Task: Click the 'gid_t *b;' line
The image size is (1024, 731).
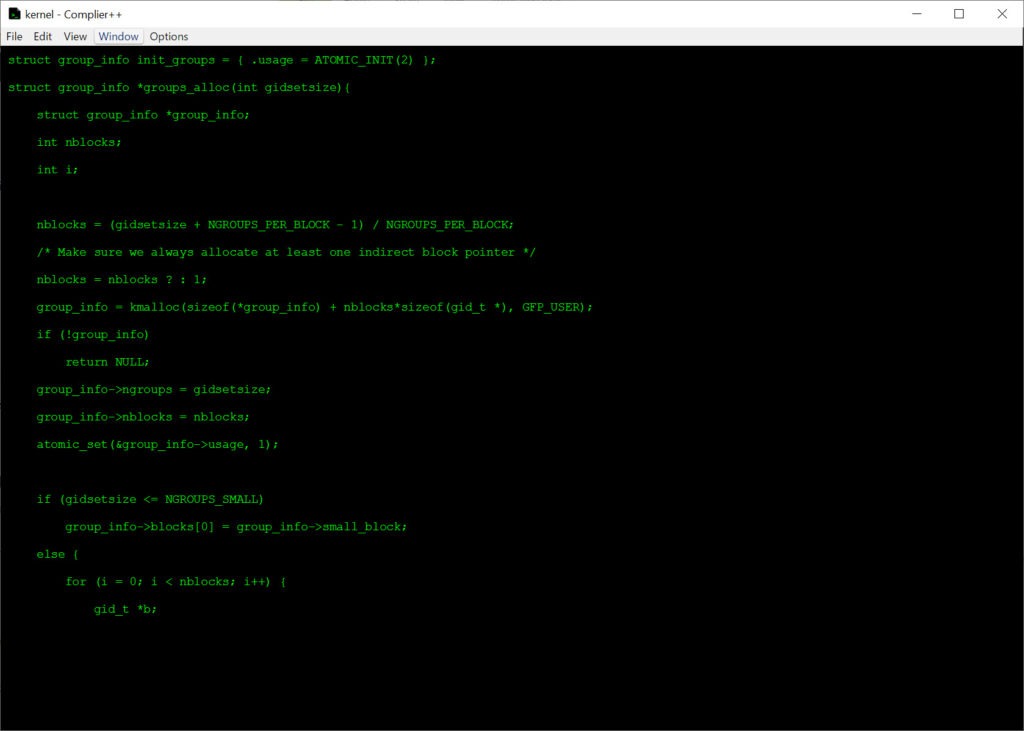Action: tap(125, 609)
